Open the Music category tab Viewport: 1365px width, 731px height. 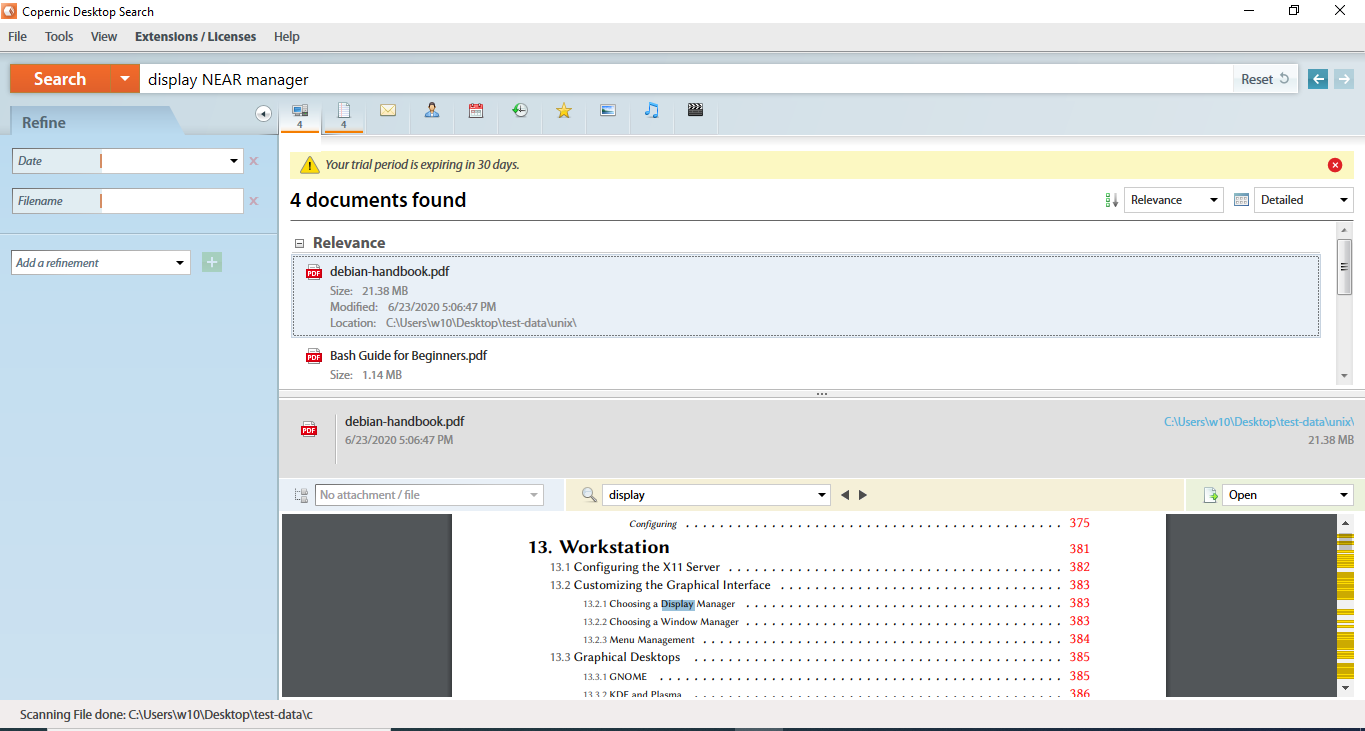[652, 111]
